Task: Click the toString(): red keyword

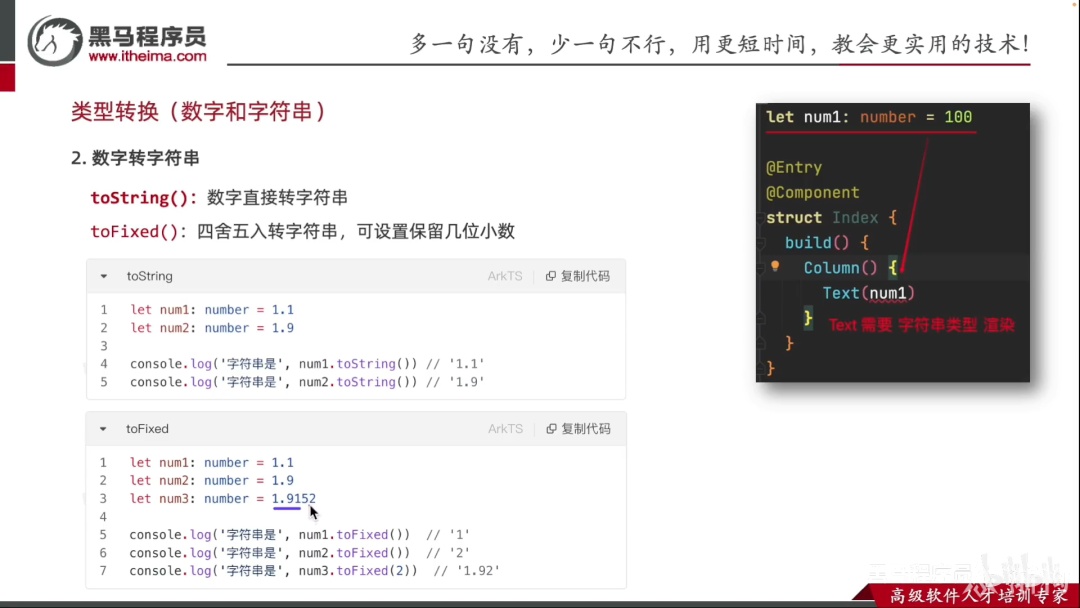Action: [143, 198]
